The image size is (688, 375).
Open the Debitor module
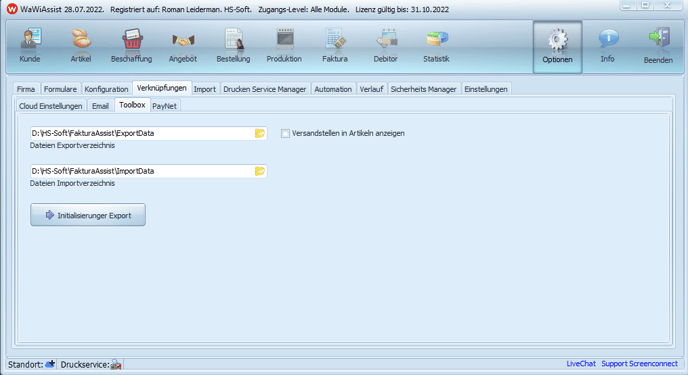[386, 46]
